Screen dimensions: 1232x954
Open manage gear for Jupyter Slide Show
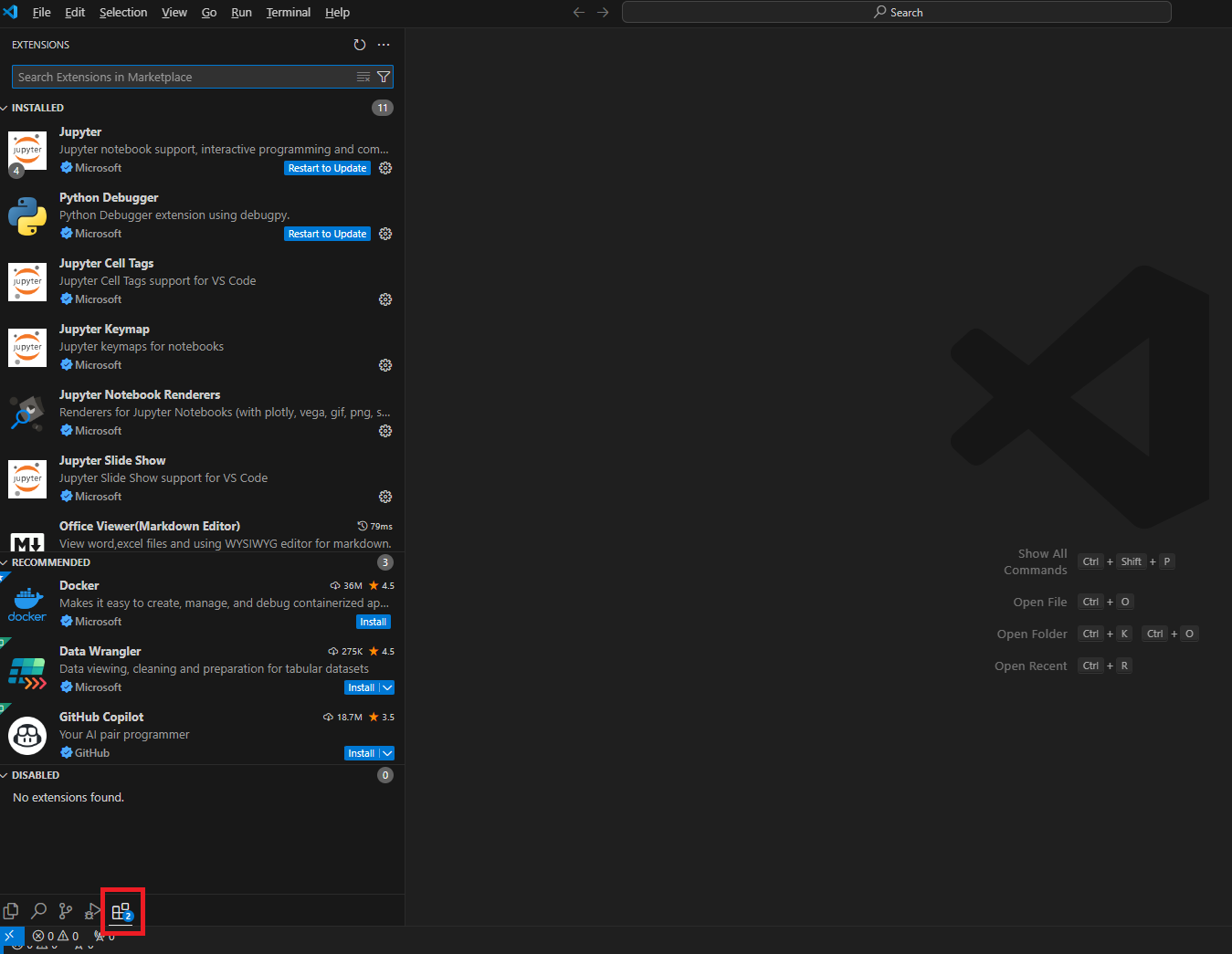click(385, 497)
